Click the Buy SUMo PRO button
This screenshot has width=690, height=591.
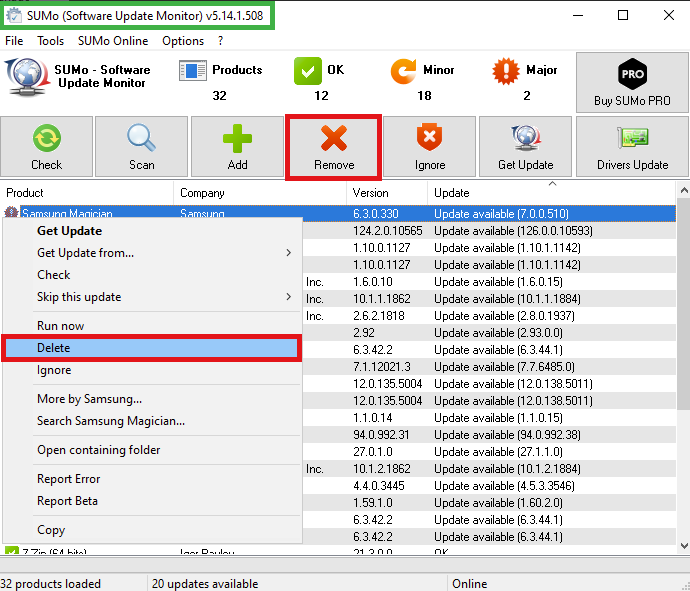click(x=632, y=83)
